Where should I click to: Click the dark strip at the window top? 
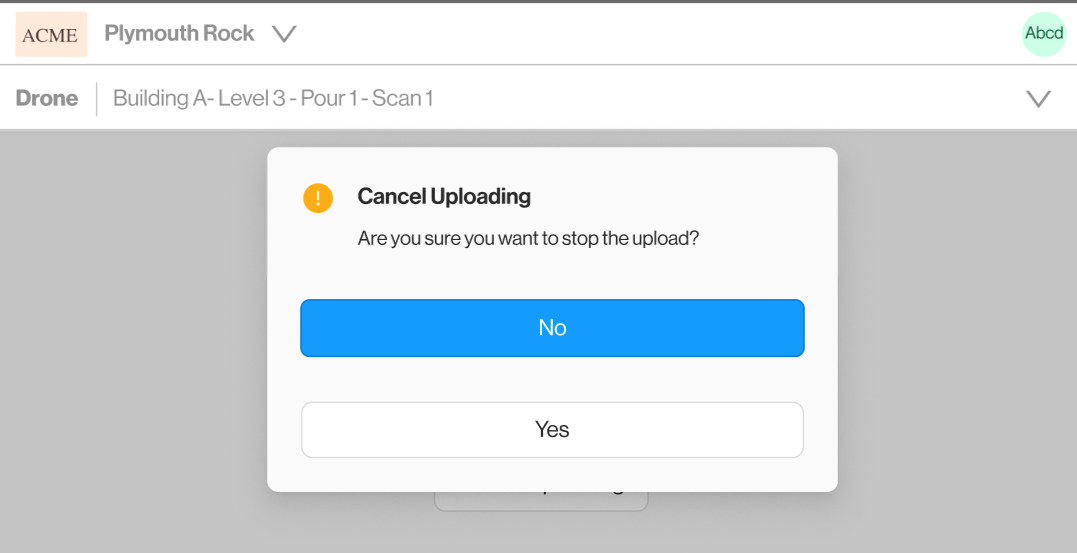pyautogui.click(x=538, y=1)
